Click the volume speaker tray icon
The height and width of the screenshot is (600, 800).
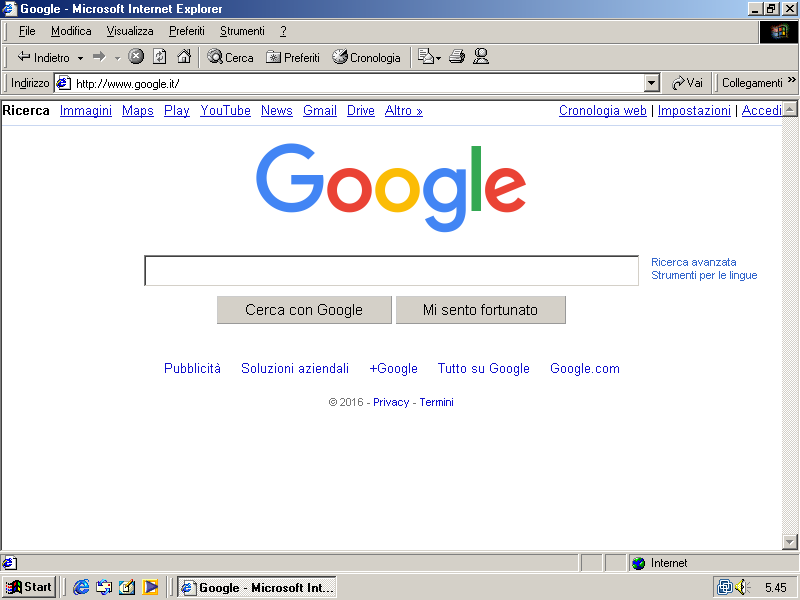742,587
